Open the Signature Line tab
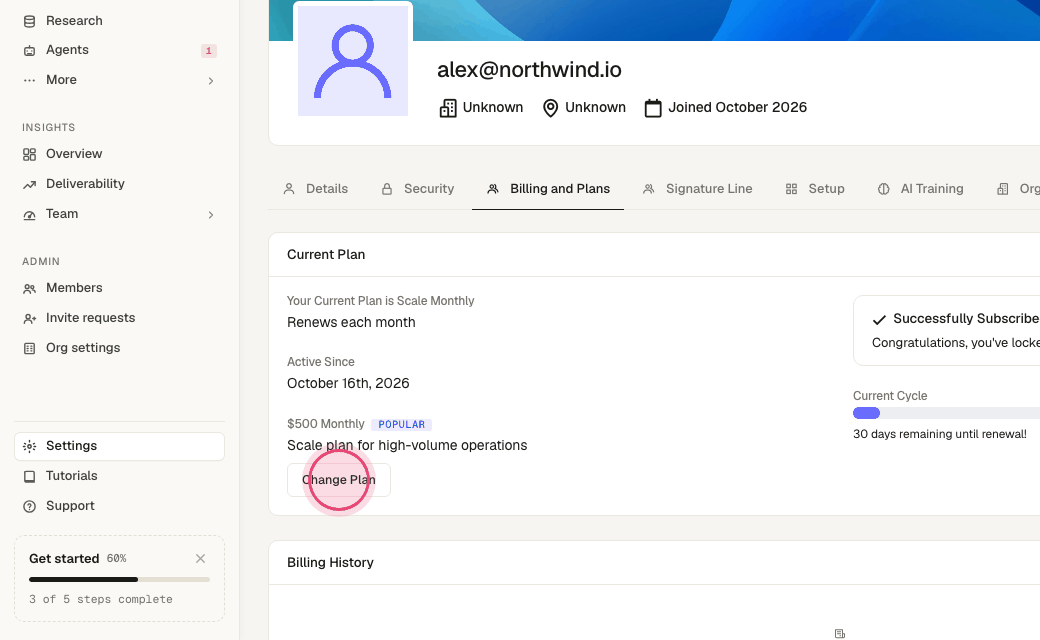 click(x=698, y=189)
